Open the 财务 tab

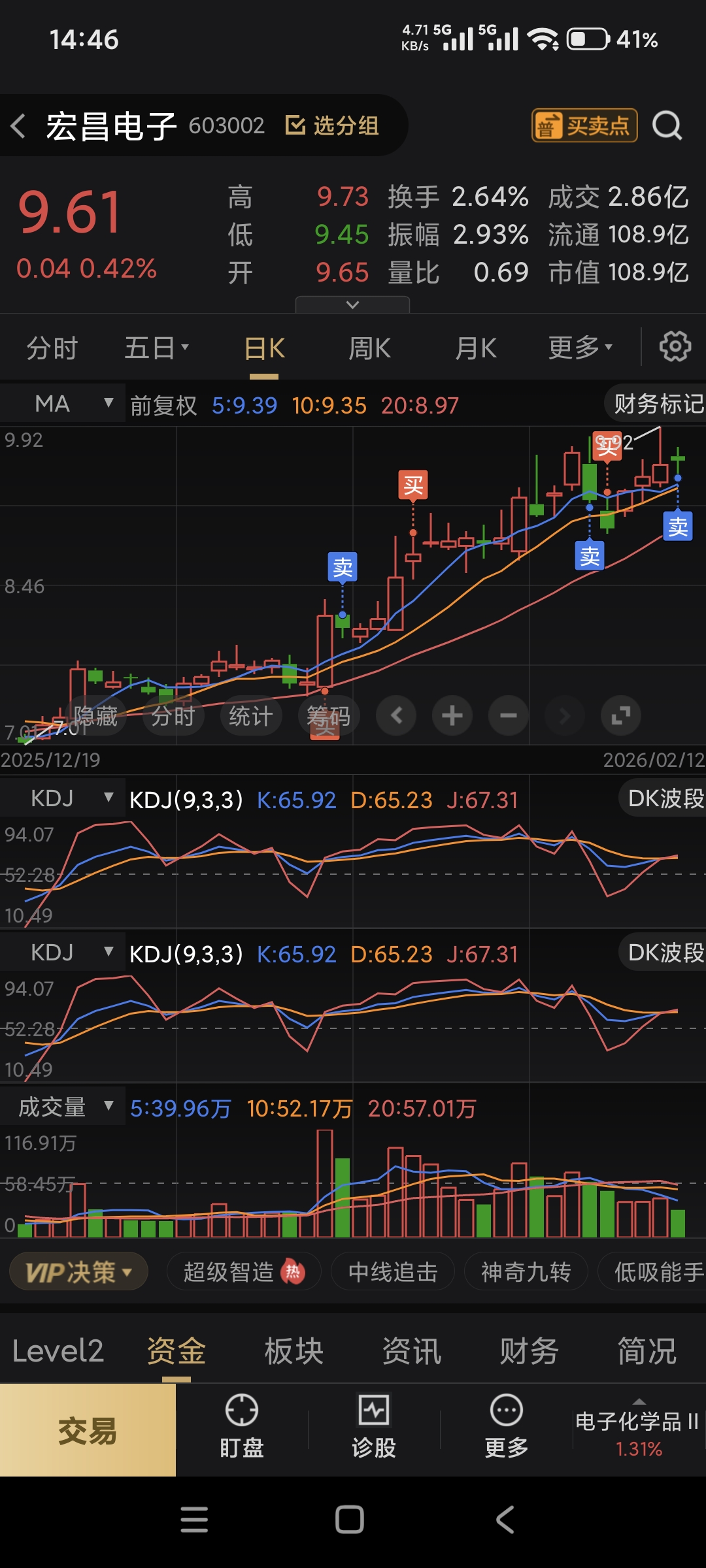(x=529, y=1351)
